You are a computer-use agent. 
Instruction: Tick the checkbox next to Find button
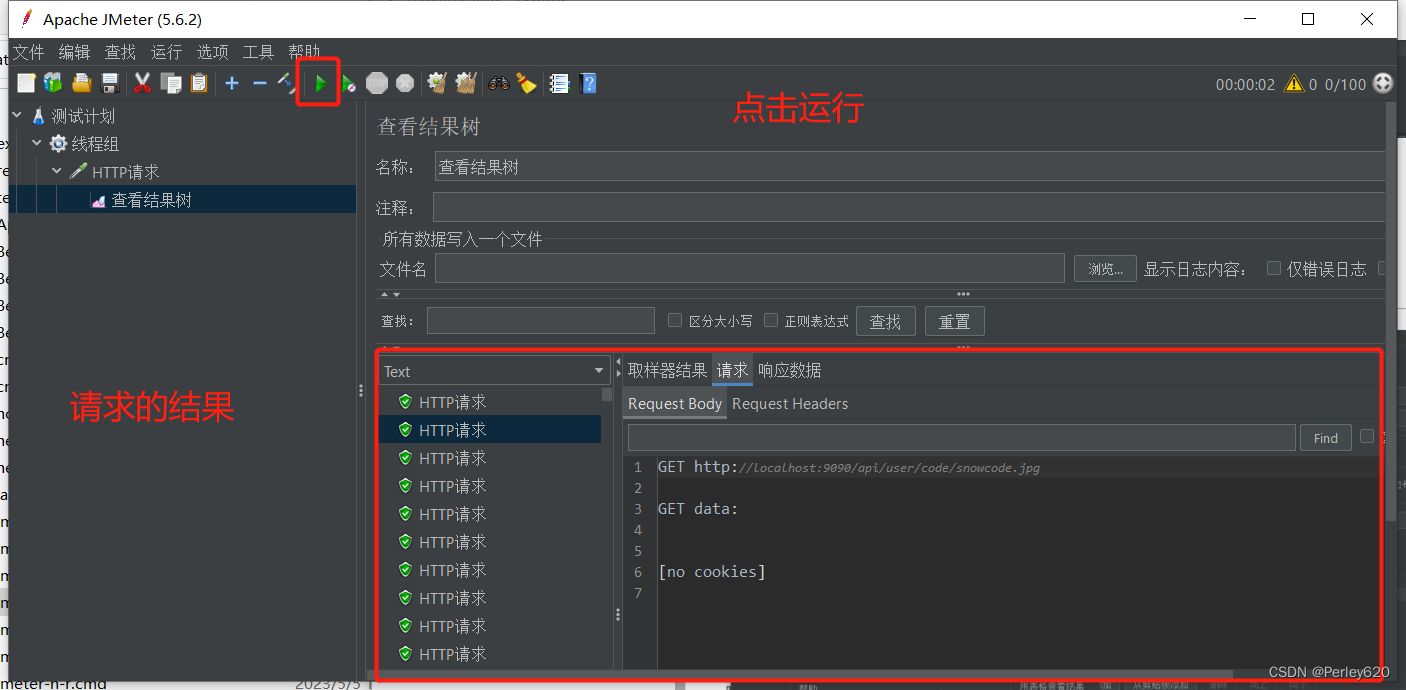(x=1367, y=436)
